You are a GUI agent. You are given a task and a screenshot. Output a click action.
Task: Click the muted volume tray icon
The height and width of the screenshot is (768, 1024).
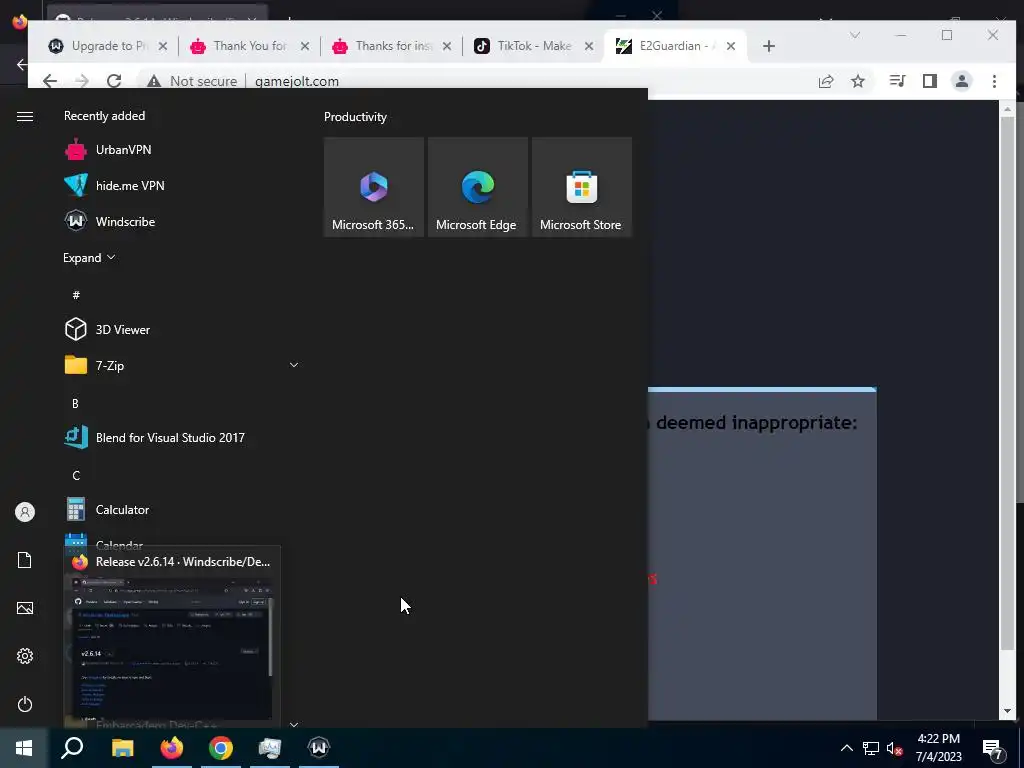894,748
